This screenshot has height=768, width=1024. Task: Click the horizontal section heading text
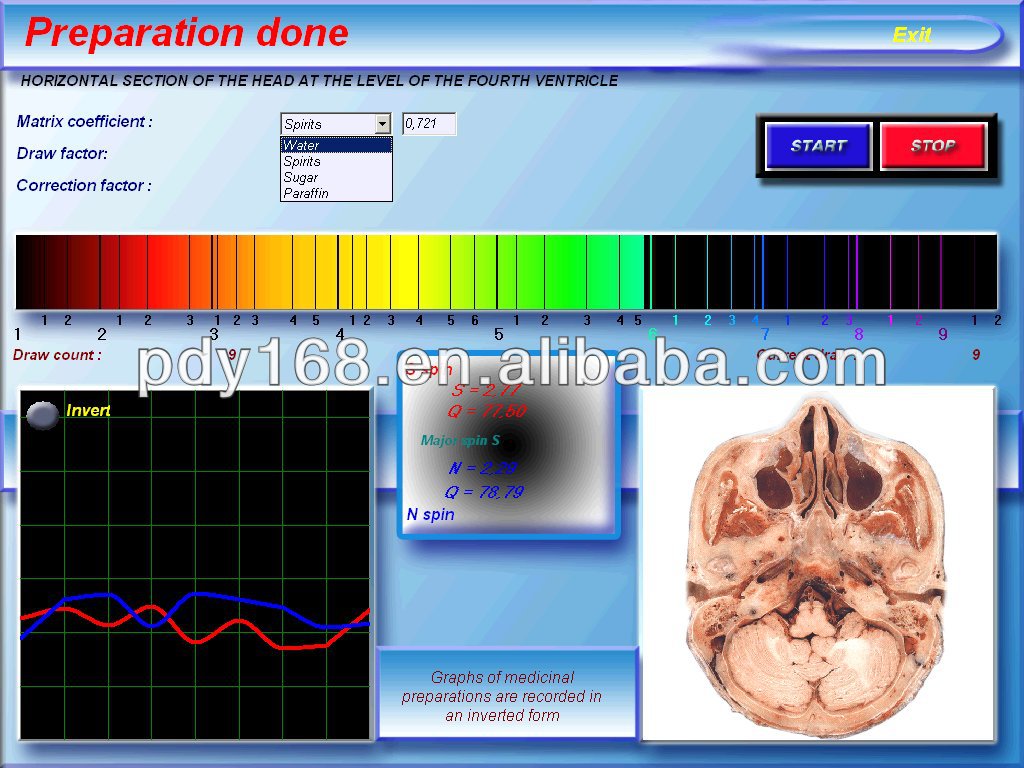coord(319,80)
